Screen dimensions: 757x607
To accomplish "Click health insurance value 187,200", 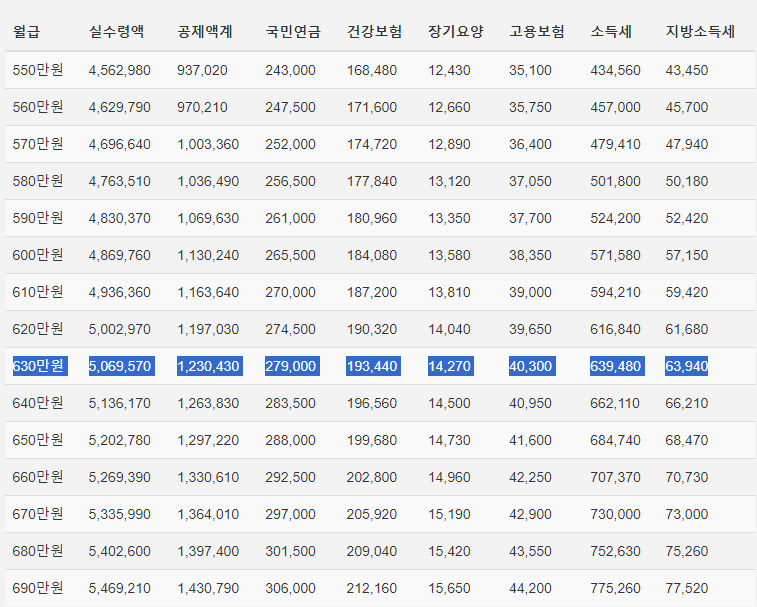I will (x=372, y=293).
